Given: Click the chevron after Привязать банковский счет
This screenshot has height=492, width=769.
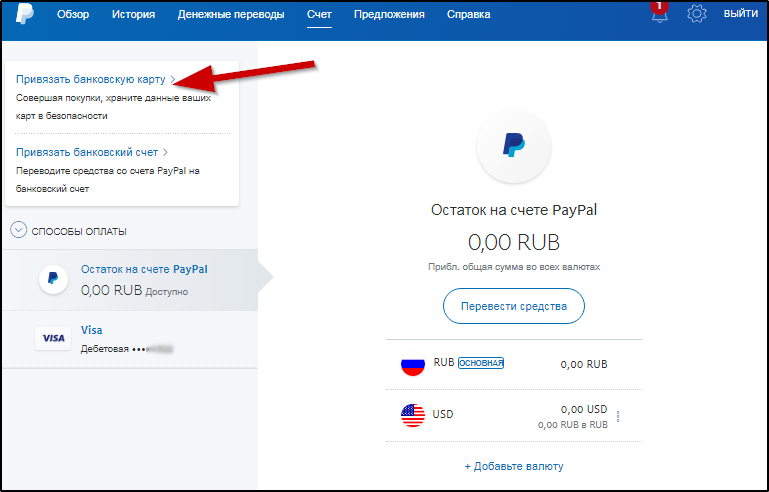Looking at the screenshot, I should click(x=165, y=152).
